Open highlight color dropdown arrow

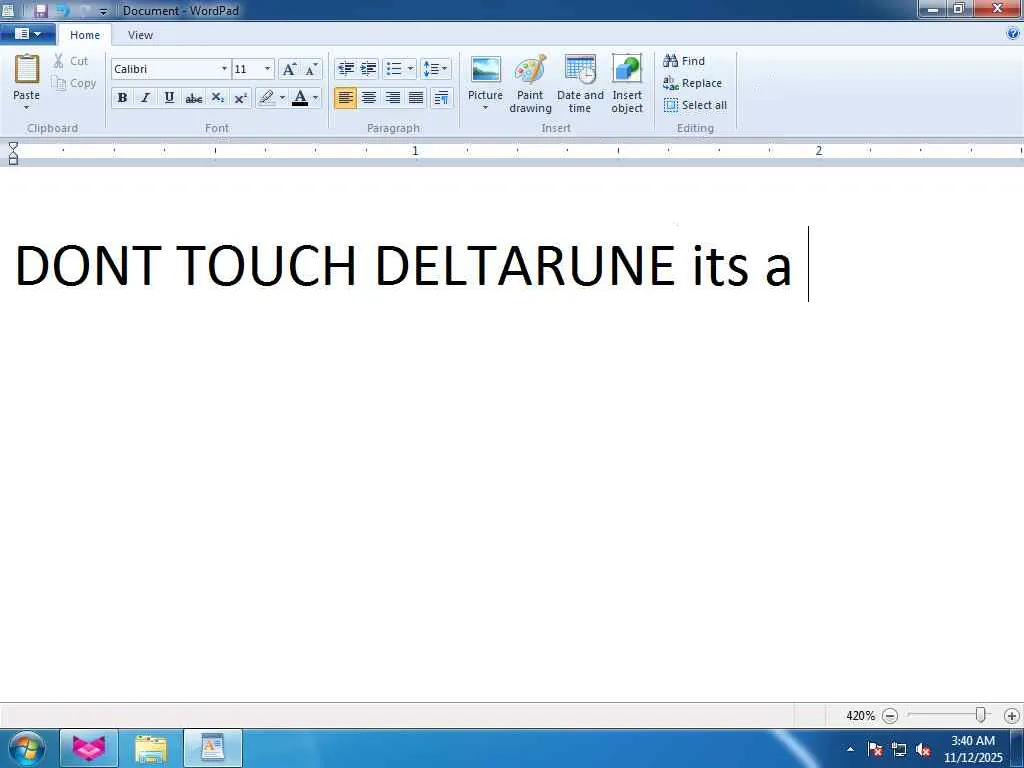pos(282,98)
